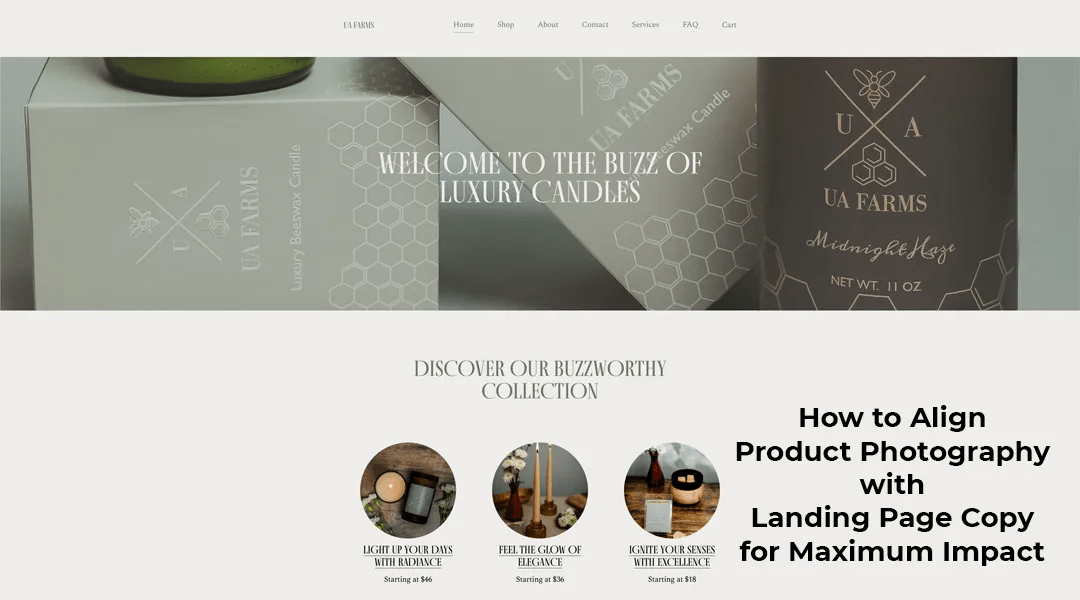Click the Discover Our Buzzworthy Collection heading
The width and height of the screenshot is (1080, 600).
pyautogui.click(x=540, y=380)
